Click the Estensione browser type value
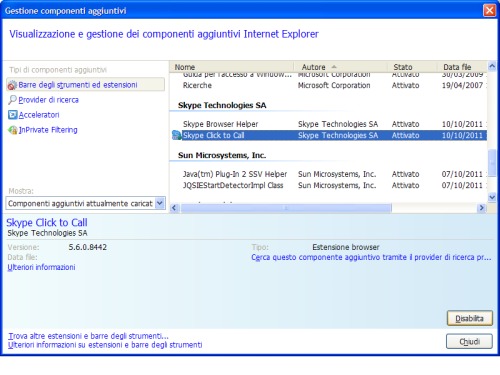This screenshot has height=375, width=500. (x=346, y=247)
